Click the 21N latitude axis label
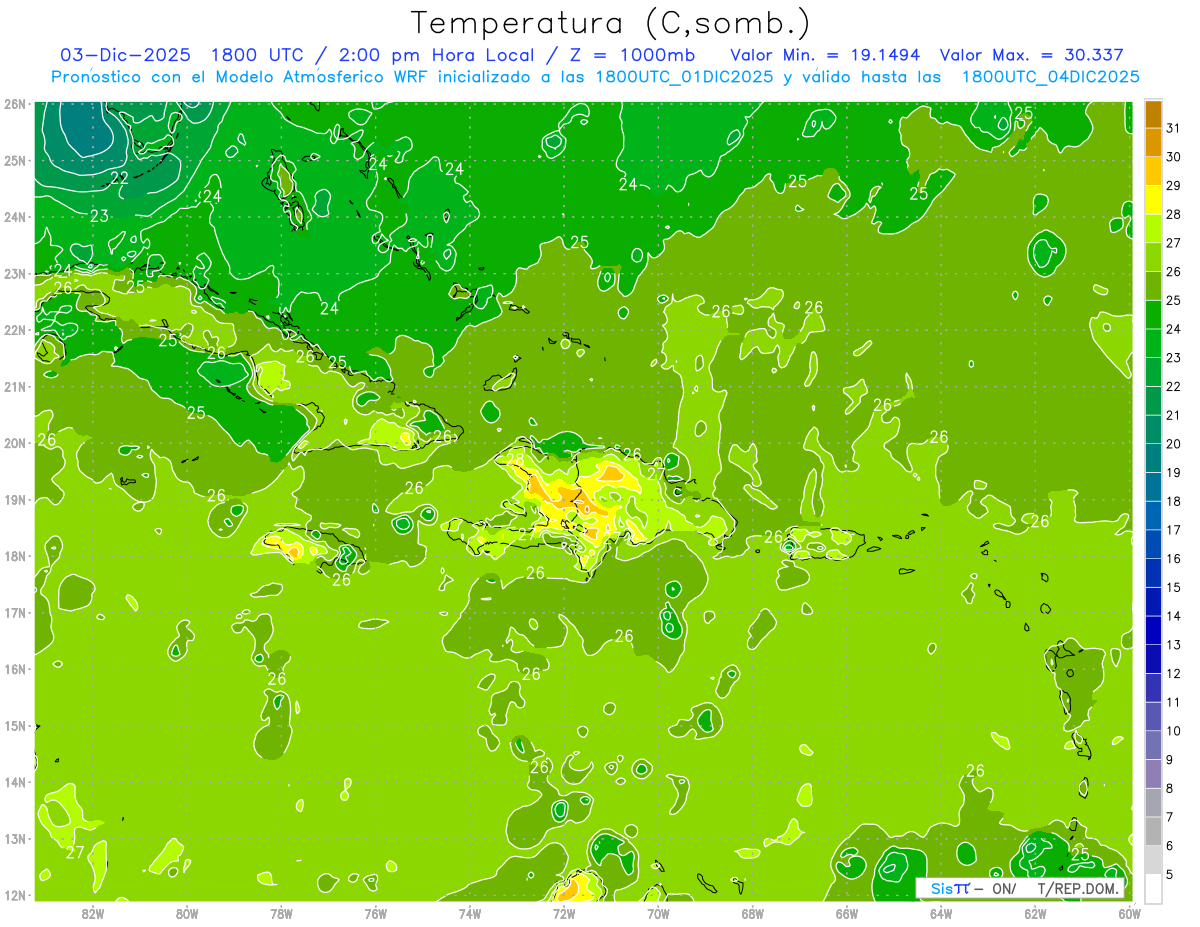Image resolution: width=1200 pixels, height=927 pixels. (x=14, y=387)
